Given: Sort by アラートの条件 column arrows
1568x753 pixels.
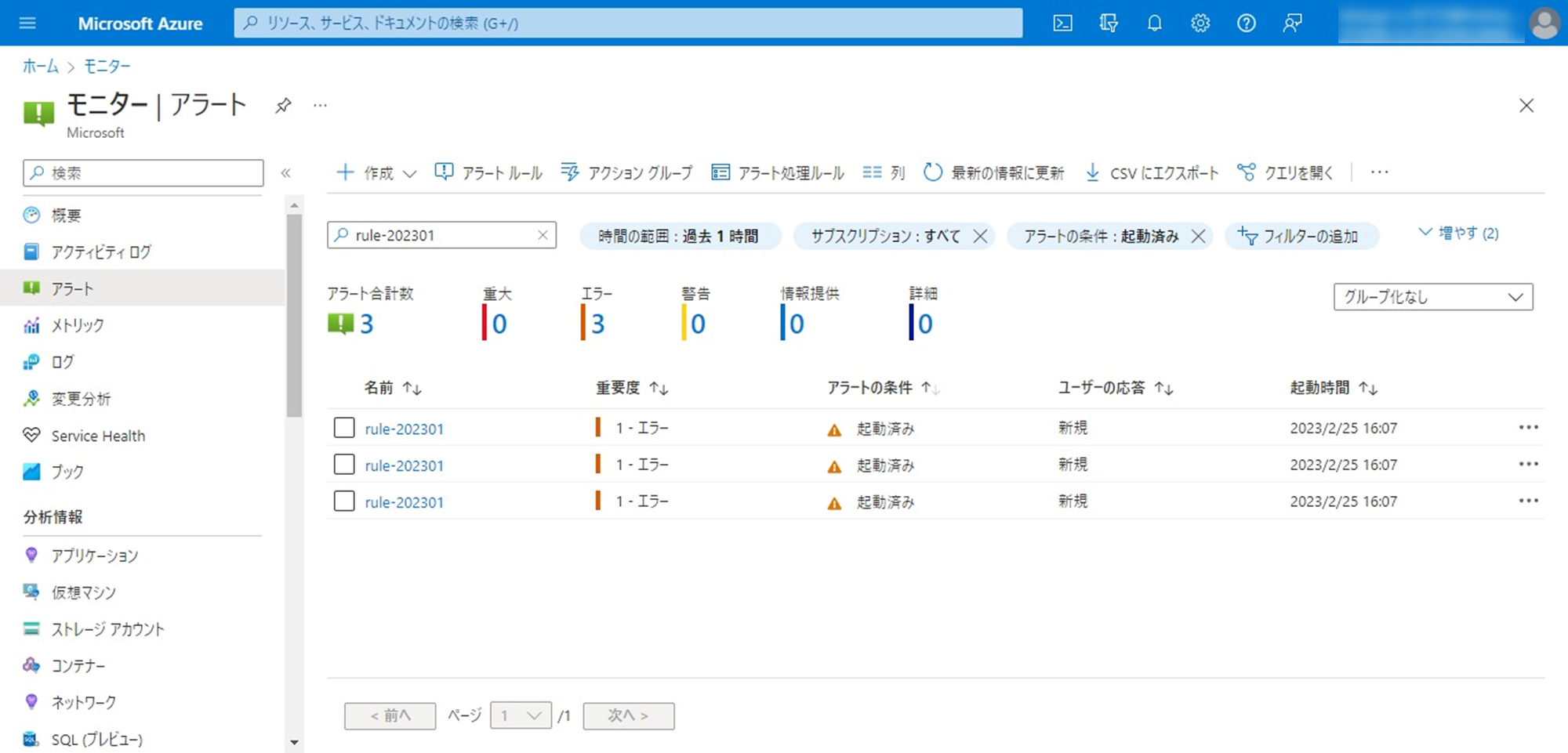Looking at the screenshot, I should point(931,389).
